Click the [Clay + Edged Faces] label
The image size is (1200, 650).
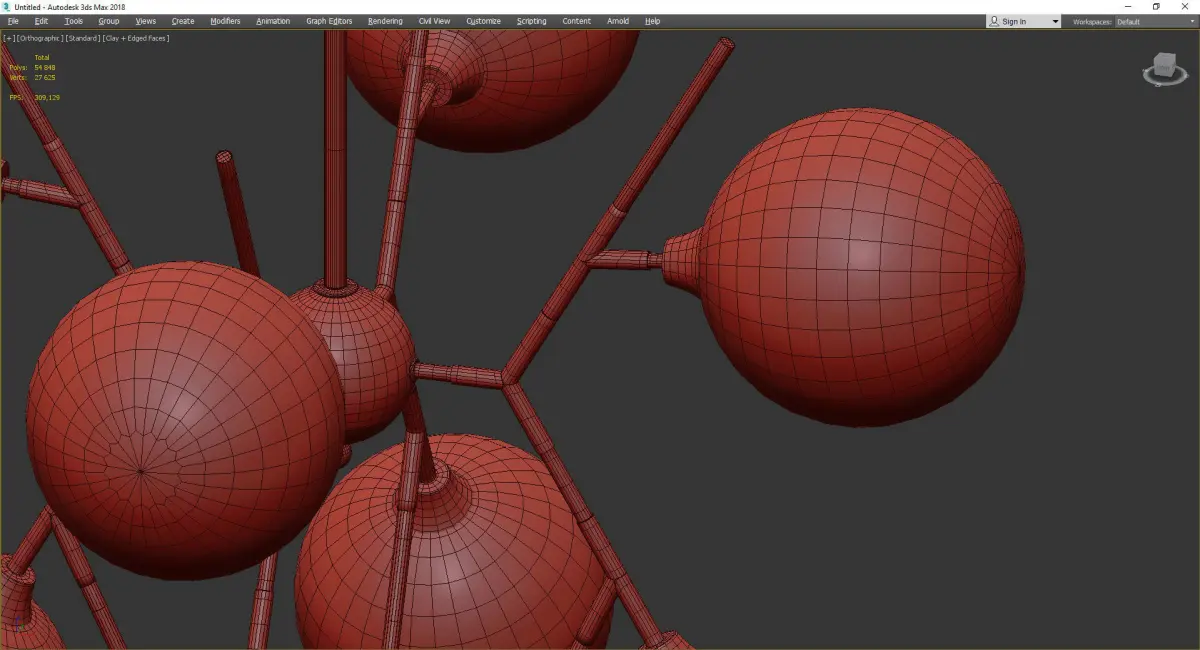click(x=136, y=38)
